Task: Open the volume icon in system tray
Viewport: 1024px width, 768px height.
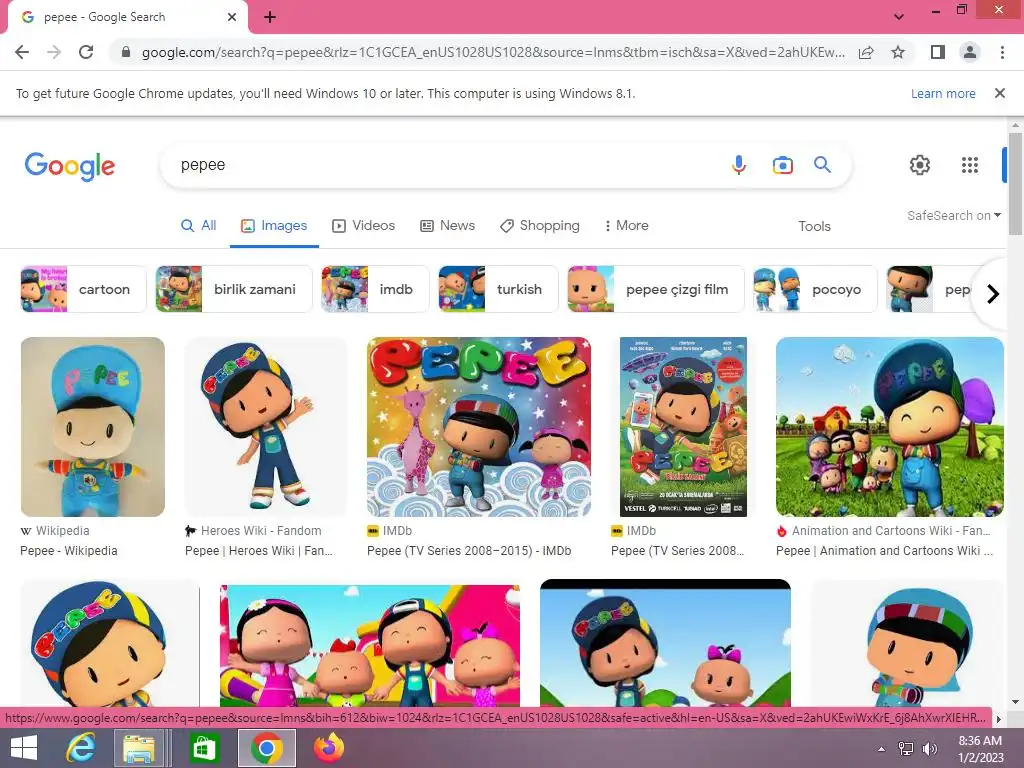Action: coord(929,748)
